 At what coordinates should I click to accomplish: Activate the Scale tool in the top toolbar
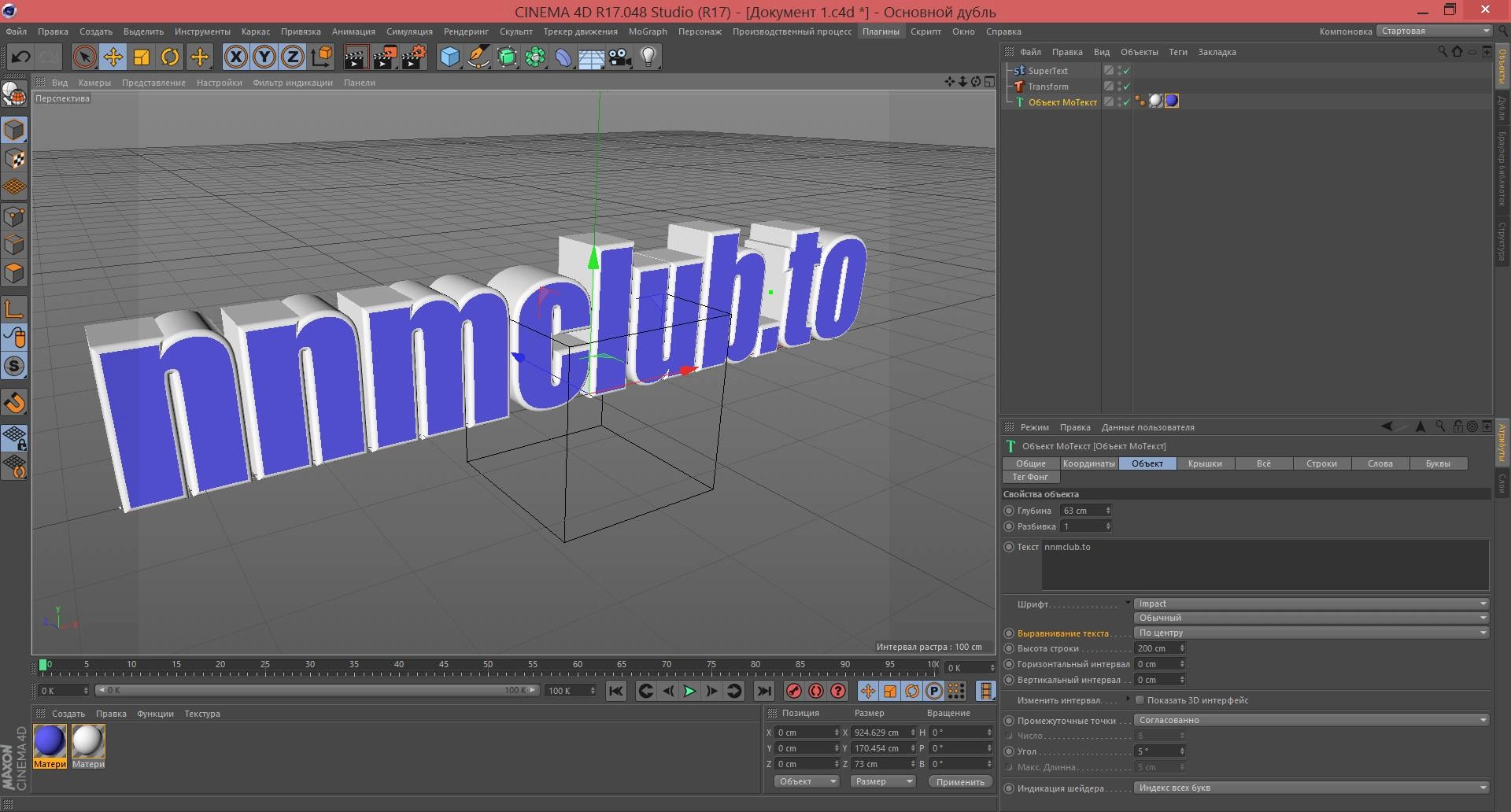tap(142, 57)
